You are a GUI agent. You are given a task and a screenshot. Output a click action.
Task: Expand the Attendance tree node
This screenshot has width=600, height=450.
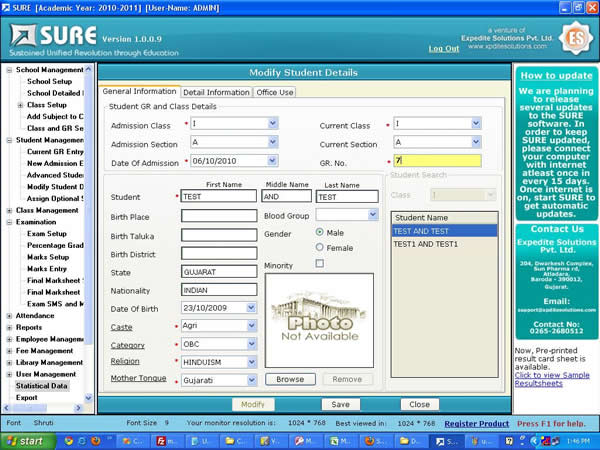10,316
